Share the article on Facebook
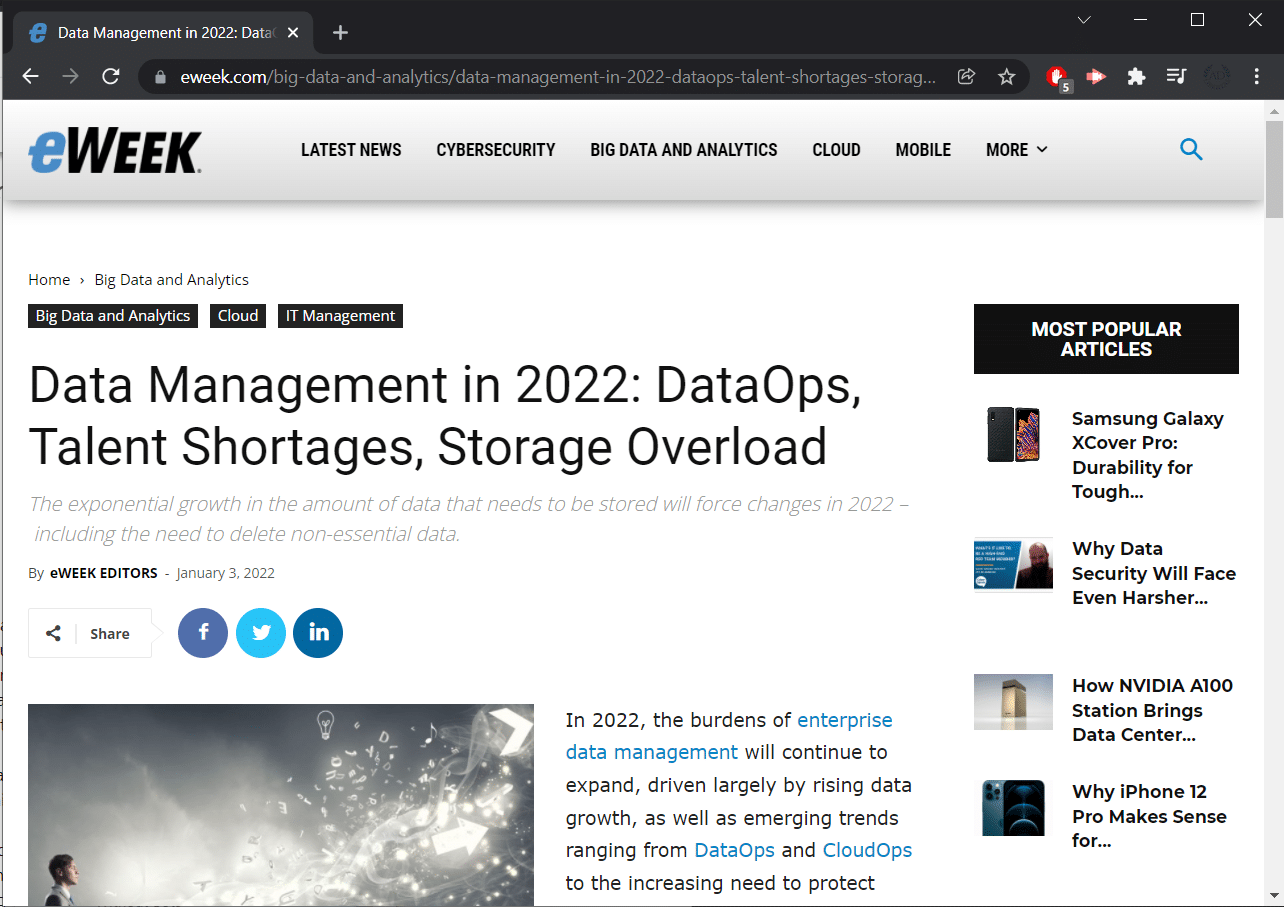Screen dimensions: 1284x907 [x=203, y=632]
